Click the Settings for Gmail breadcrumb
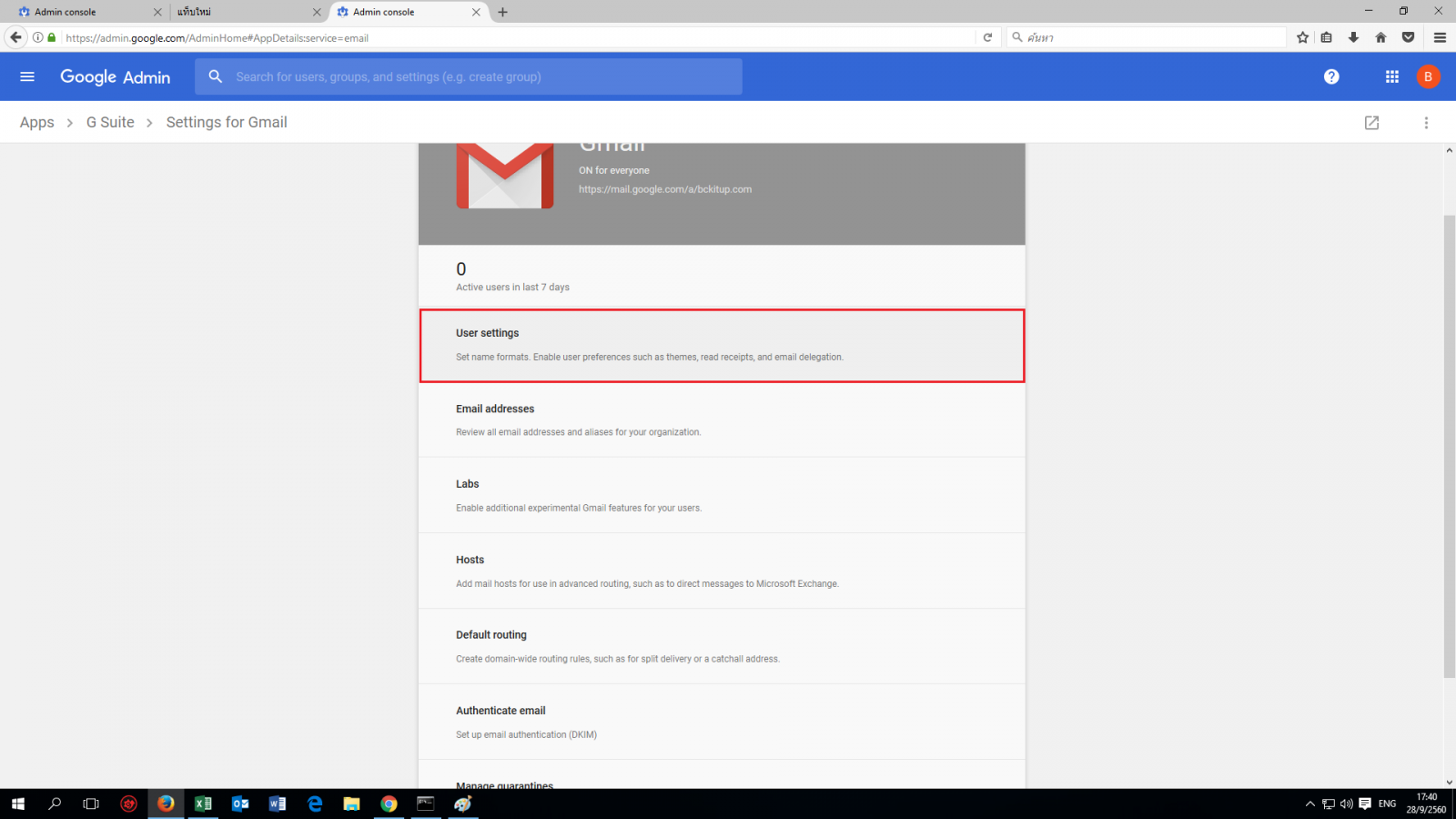The height and width of the screenshot is (819, 1456). coord(227,123)
